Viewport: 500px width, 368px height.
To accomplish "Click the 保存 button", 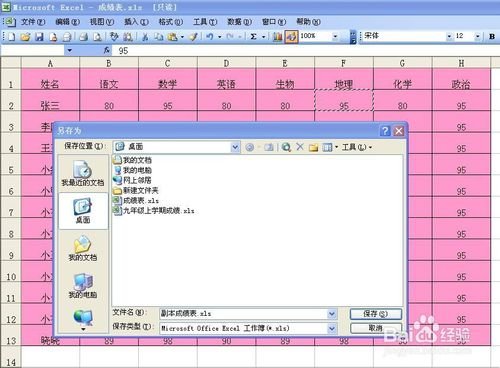I will (x=376, y=314).
